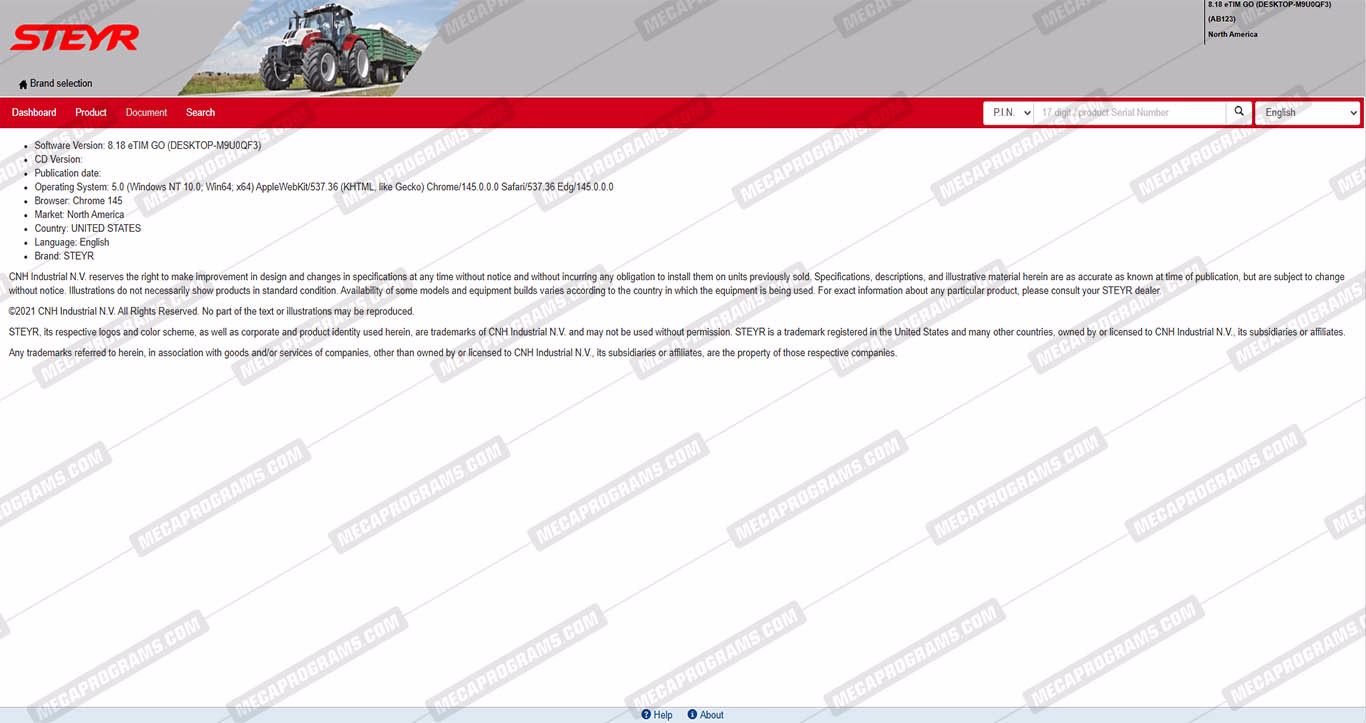Go to the Document menu item

point(146,113)
